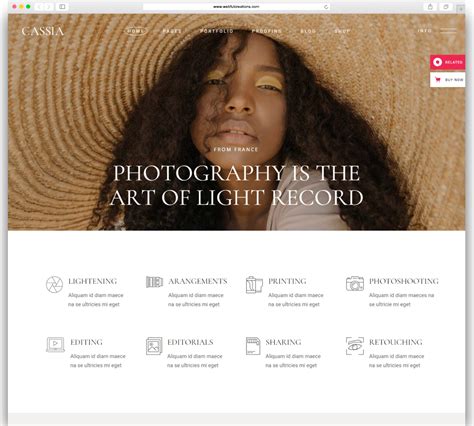Screen dimensions: 474x426
Task: Click the Buy Now button
Action: 447,80
